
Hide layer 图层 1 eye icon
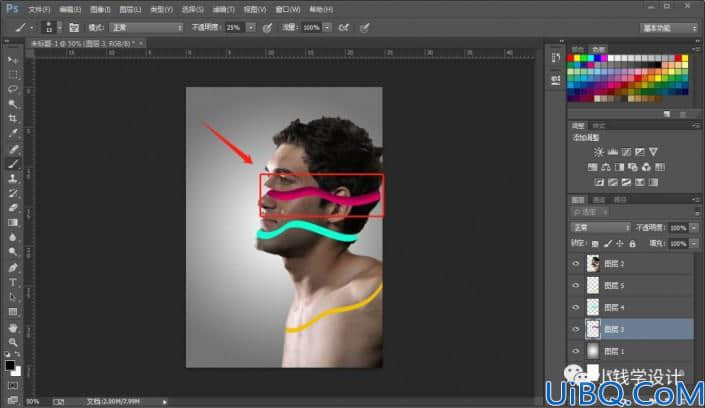click(x=576, y=351)
